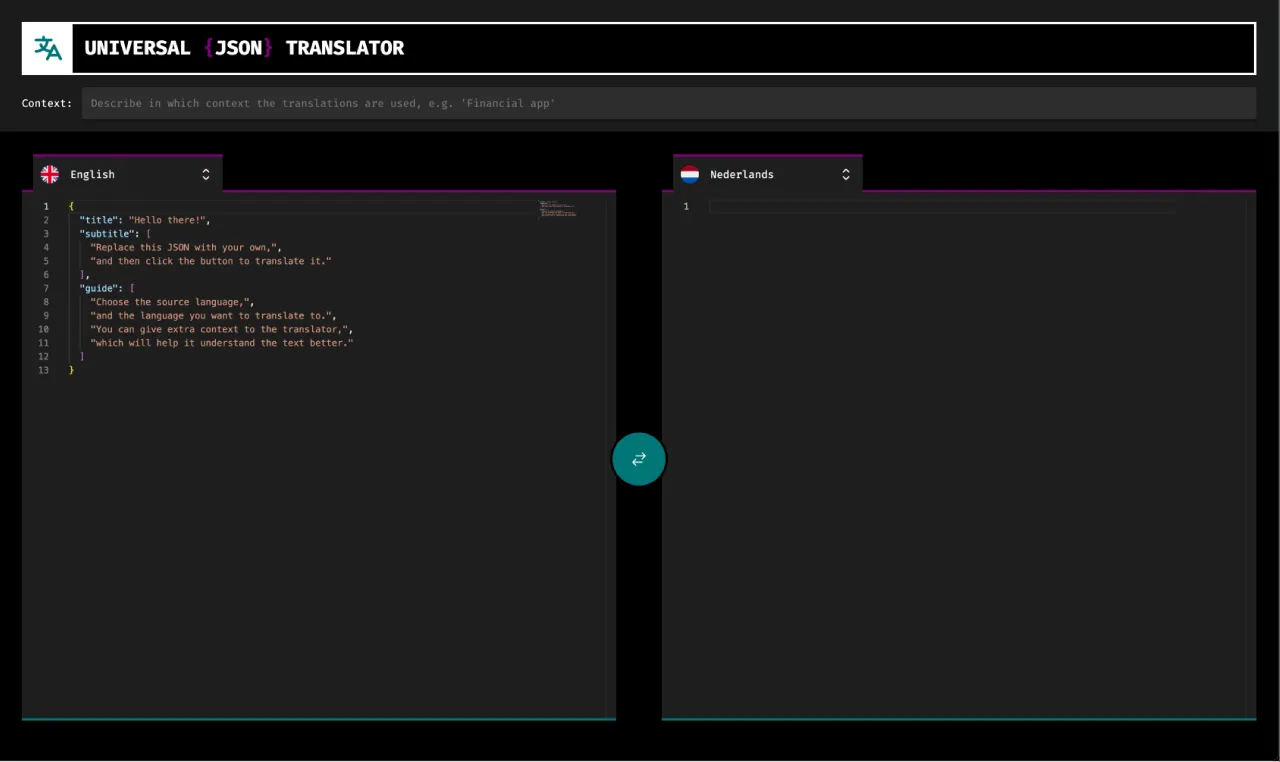Click the Netherlands flag icon
Image resolution: width=1280 pixels, height=762 pixels.
pyautogui.click(x=690, y=174)
